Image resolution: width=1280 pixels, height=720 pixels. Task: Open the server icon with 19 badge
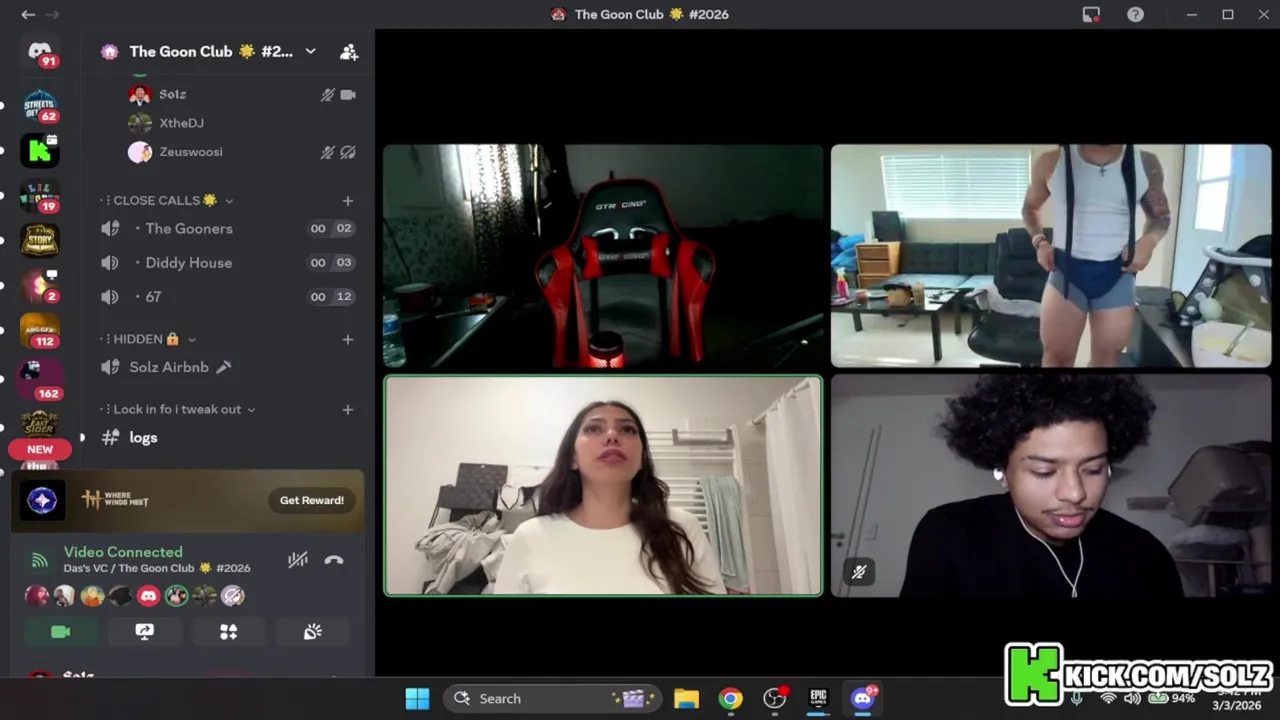tap(40, 195)
